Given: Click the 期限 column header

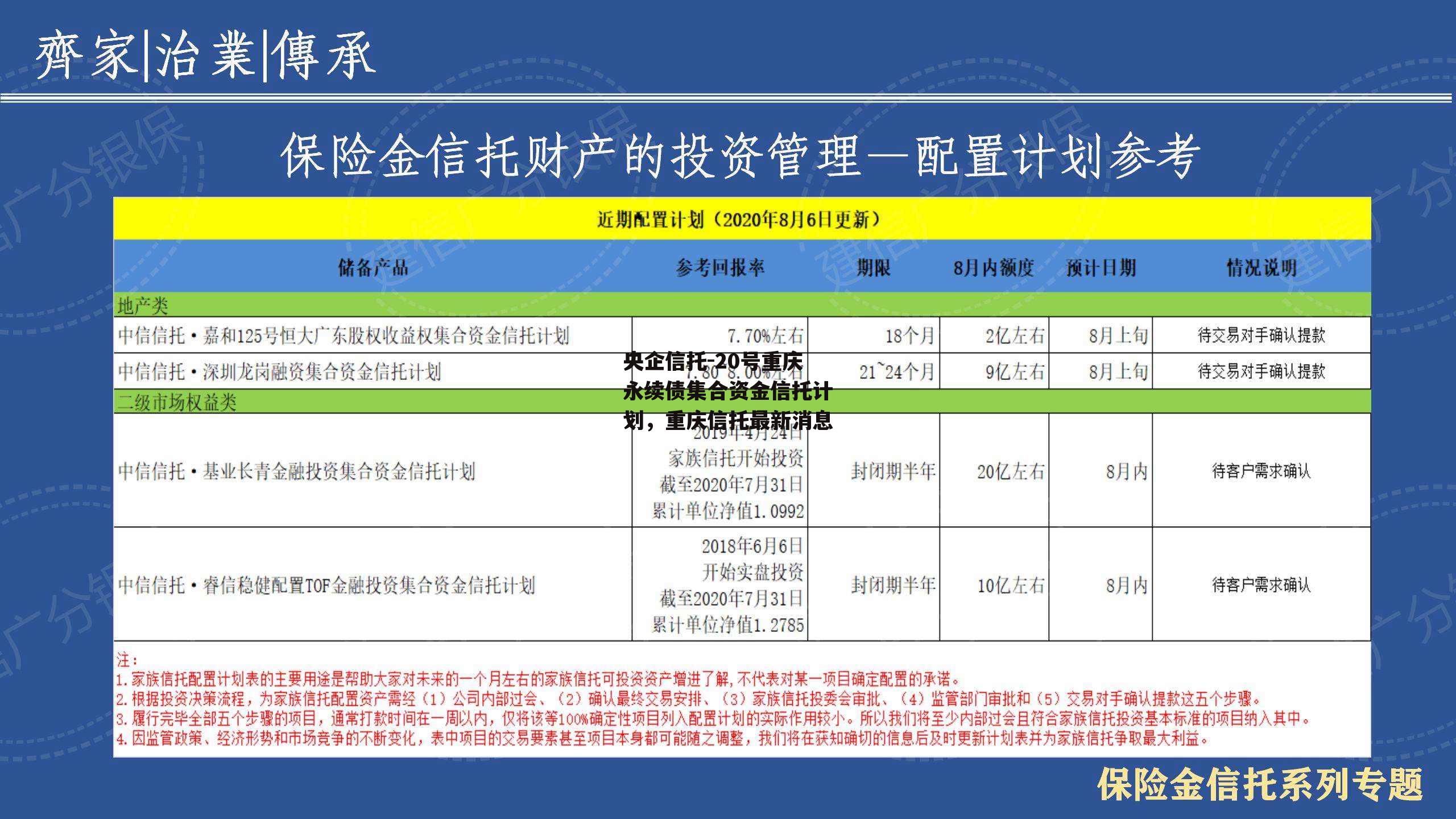Looking at the screenshot, I should [x=873, y=267].
